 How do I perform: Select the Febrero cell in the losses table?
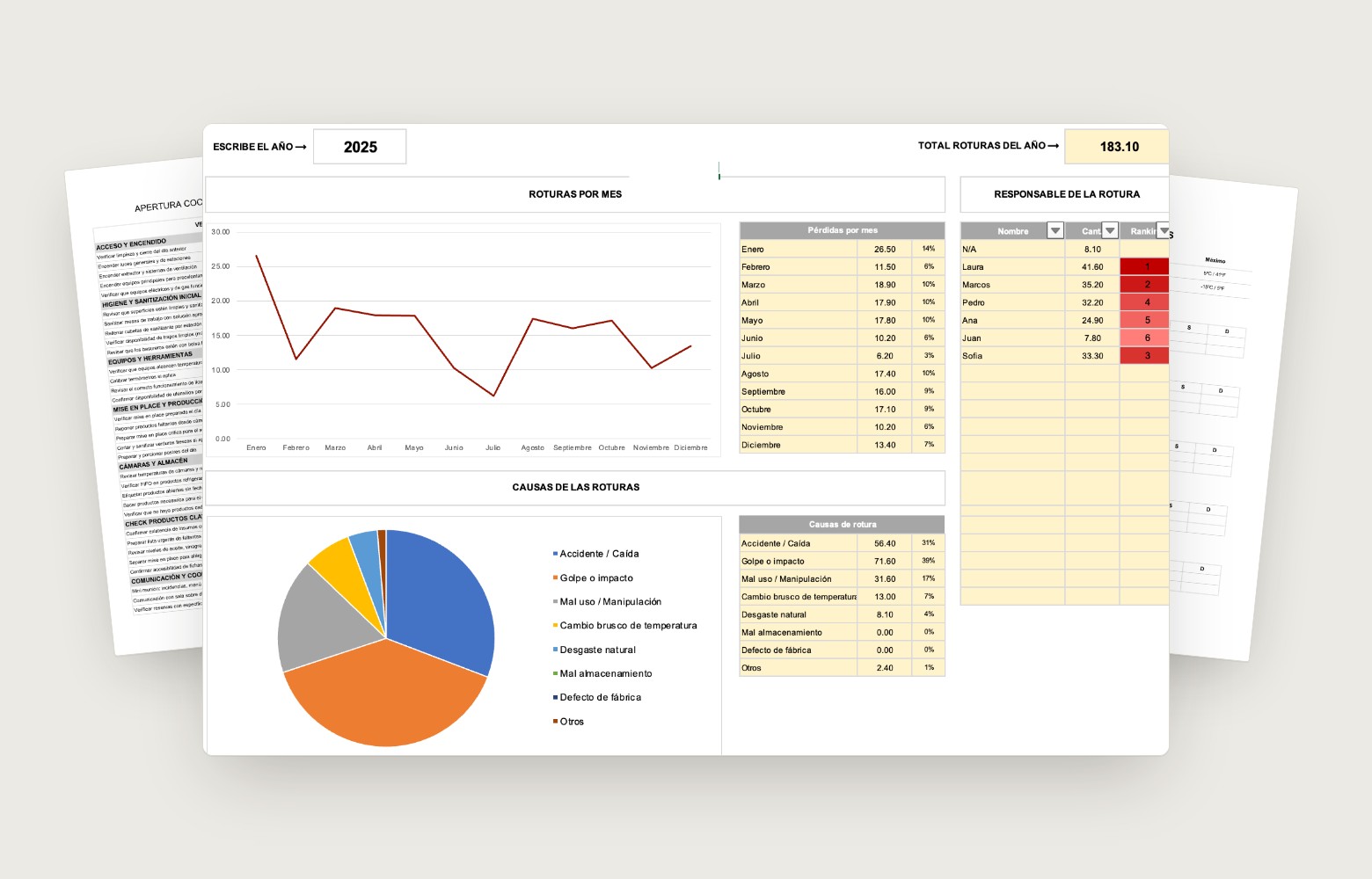(x=799, y=267)
